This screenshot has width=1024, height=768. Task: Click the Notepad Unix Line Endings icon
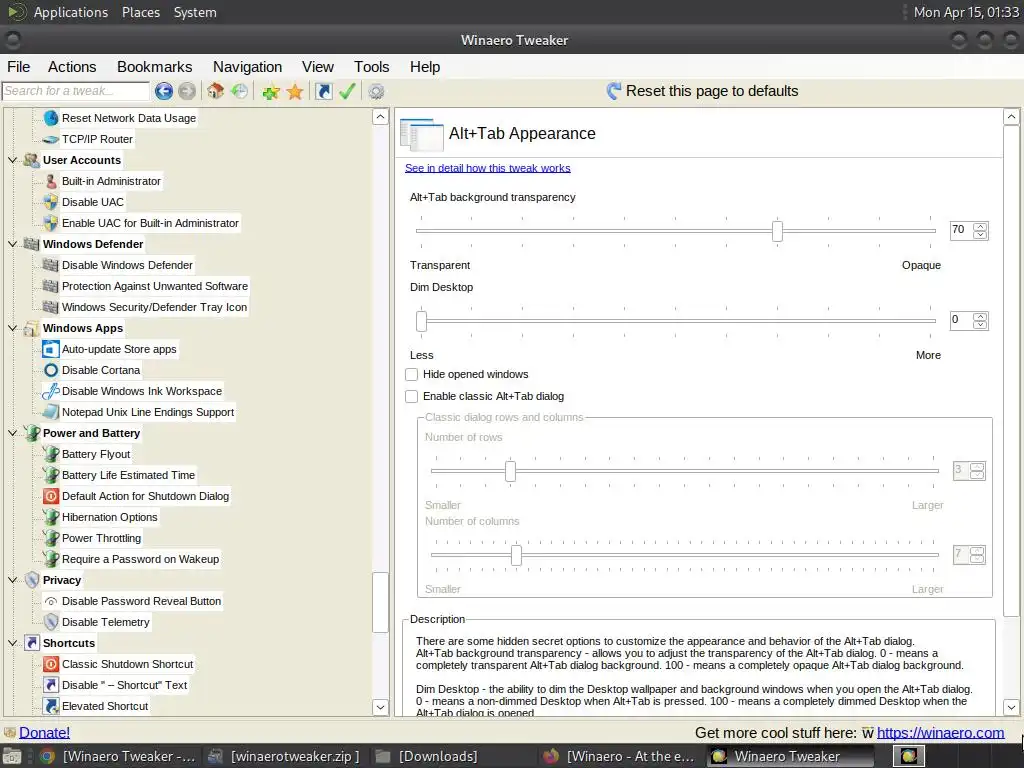tap(51, 412)
